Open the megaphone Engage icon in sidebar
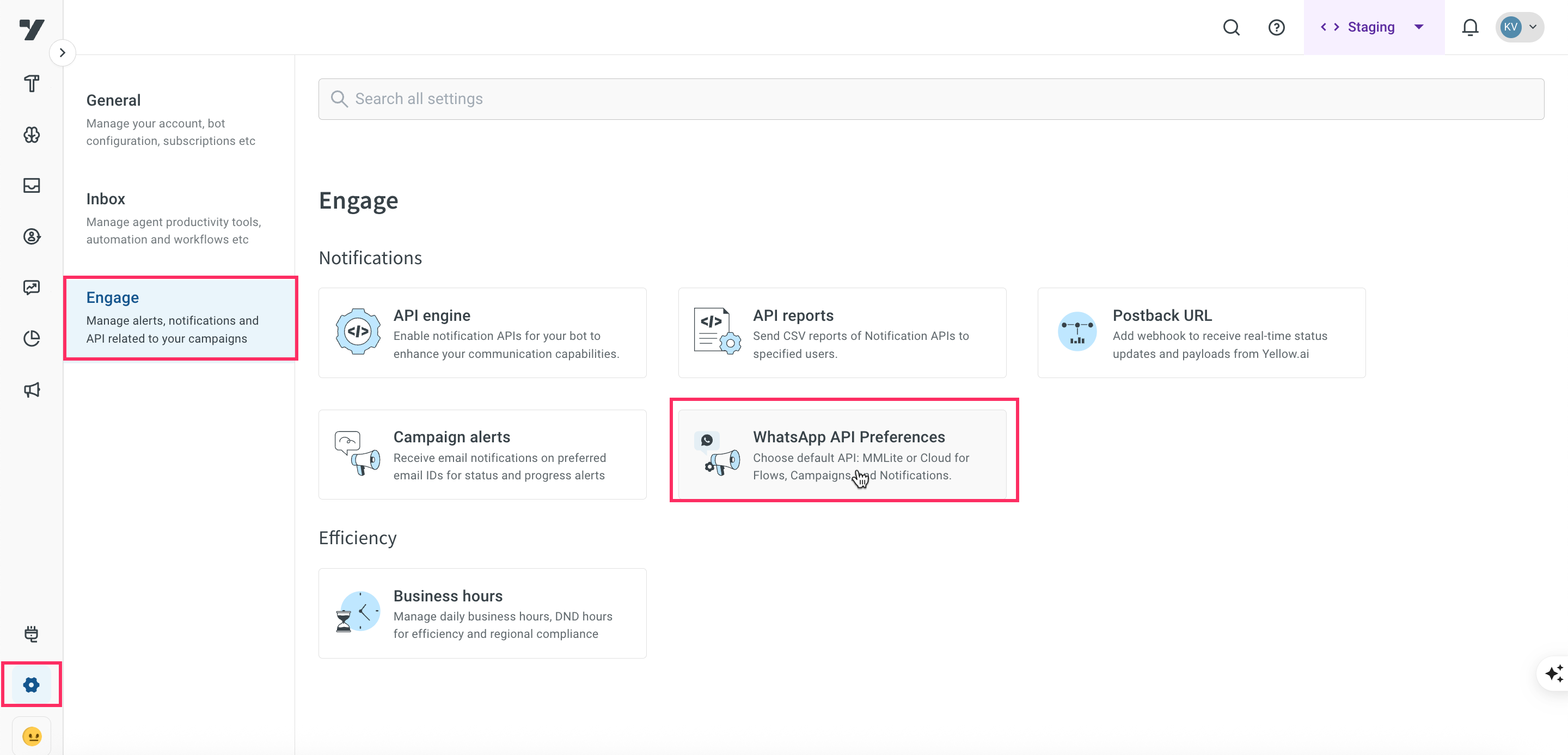Screen dimensions: 1568x755 32,389
